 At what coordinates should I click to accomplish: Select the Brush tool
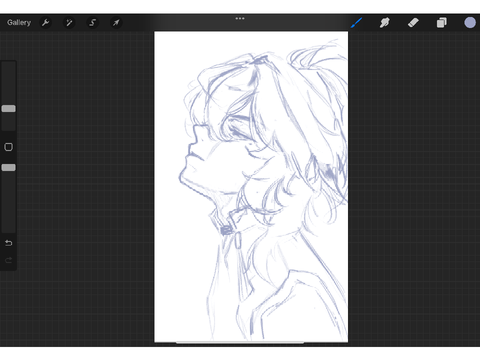356,23
